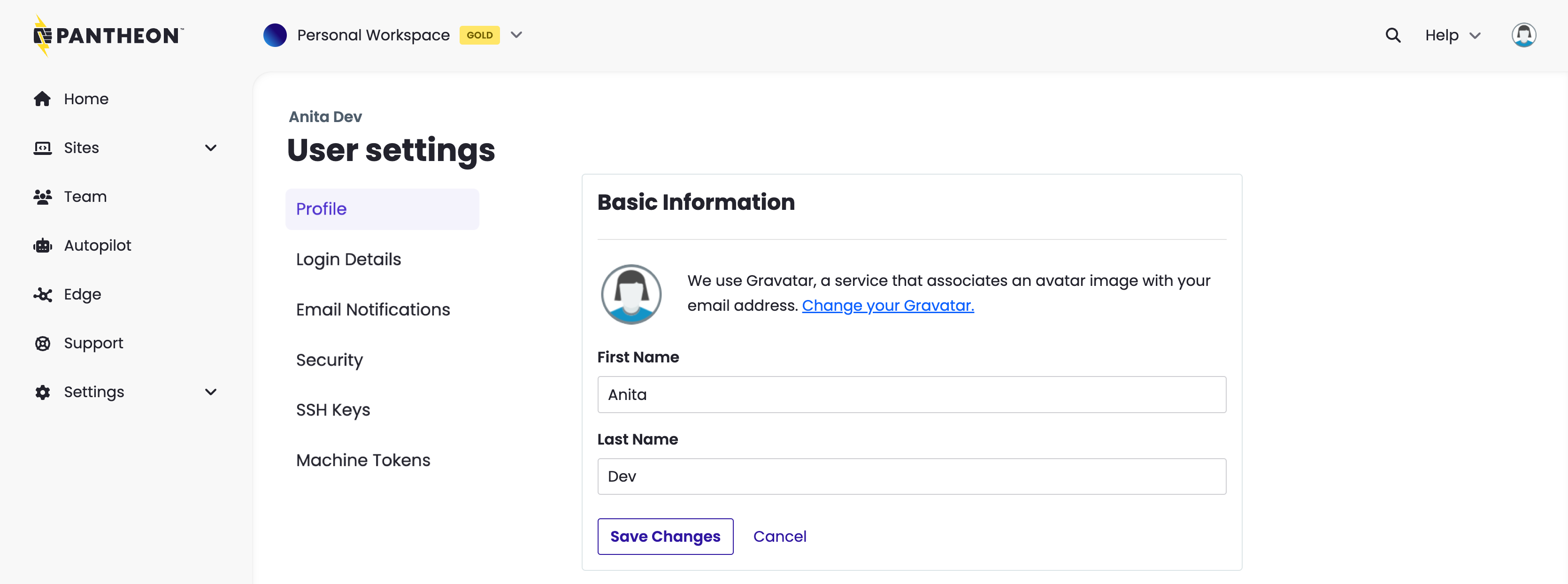Click the Pantheon lightning logo
The image size is (1568, 584).
pos(44,35)
